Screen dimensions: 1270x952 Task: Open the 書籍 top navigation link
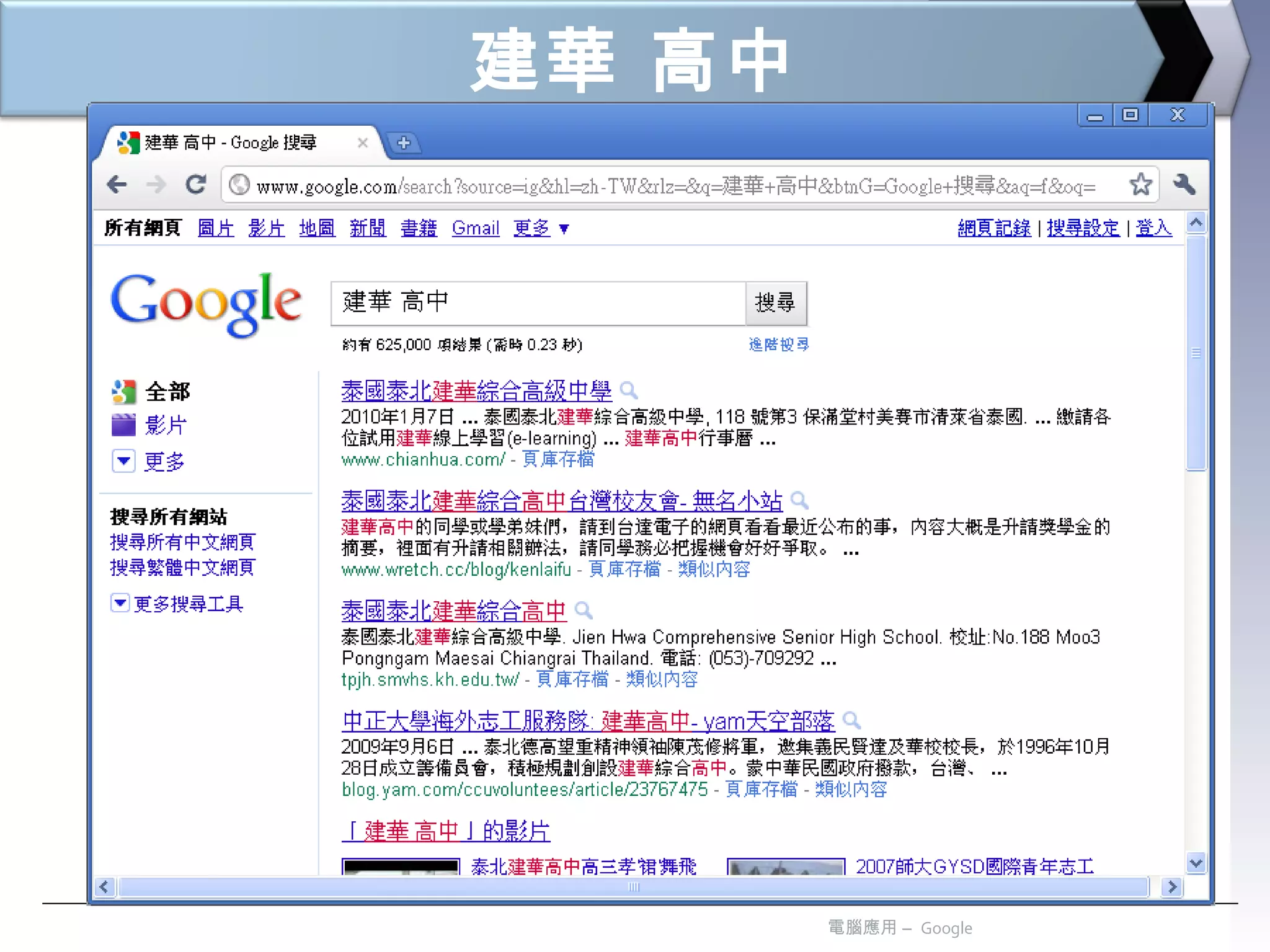419,228
